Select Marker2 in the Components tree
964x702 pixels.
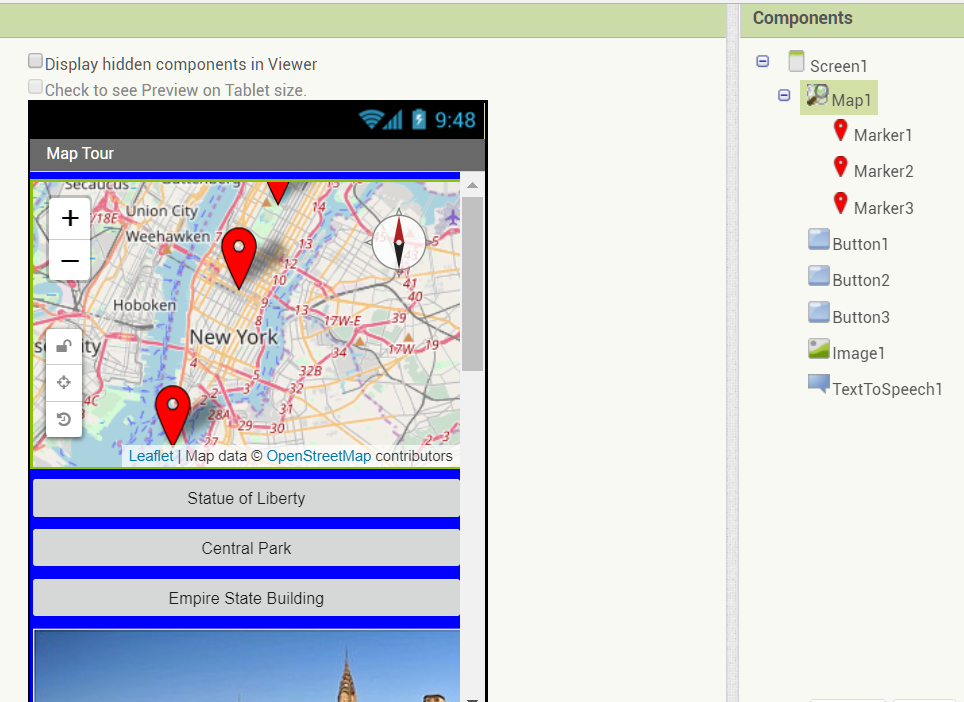883,171
